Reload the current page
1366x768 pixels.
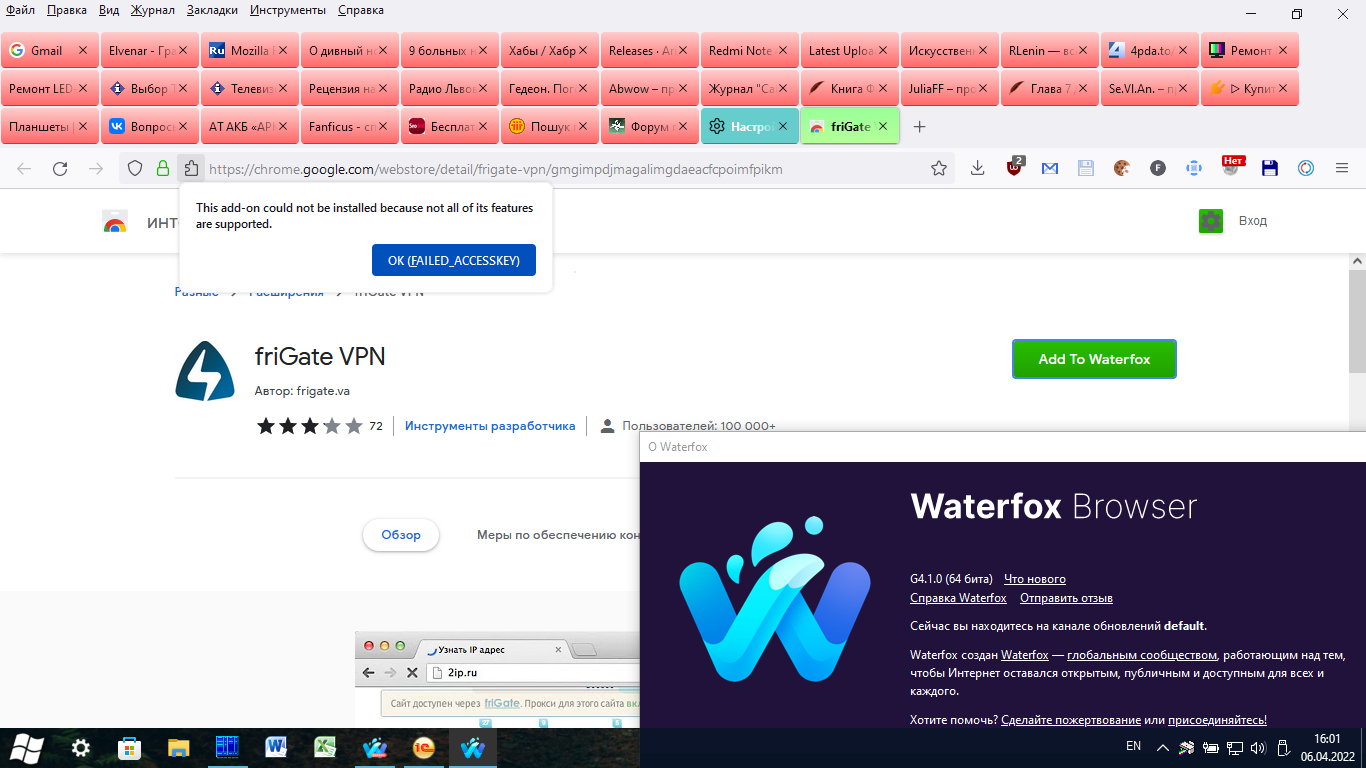(x=60, y=169)
